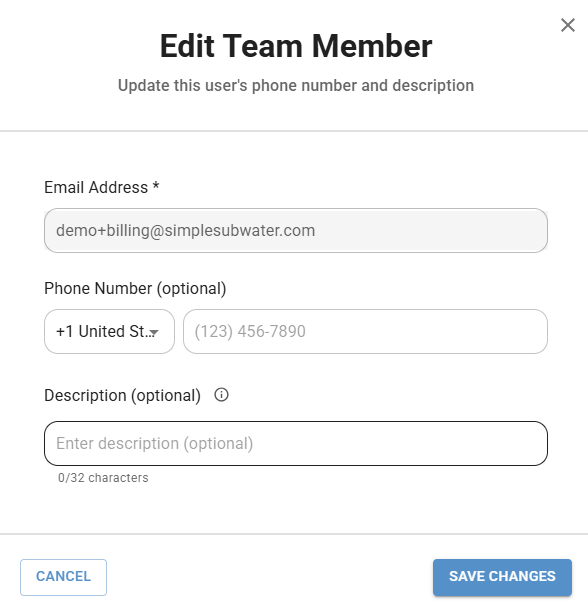The image size is (588, 613).
Task: Click inside the description text box
Action: coord(296,443)
